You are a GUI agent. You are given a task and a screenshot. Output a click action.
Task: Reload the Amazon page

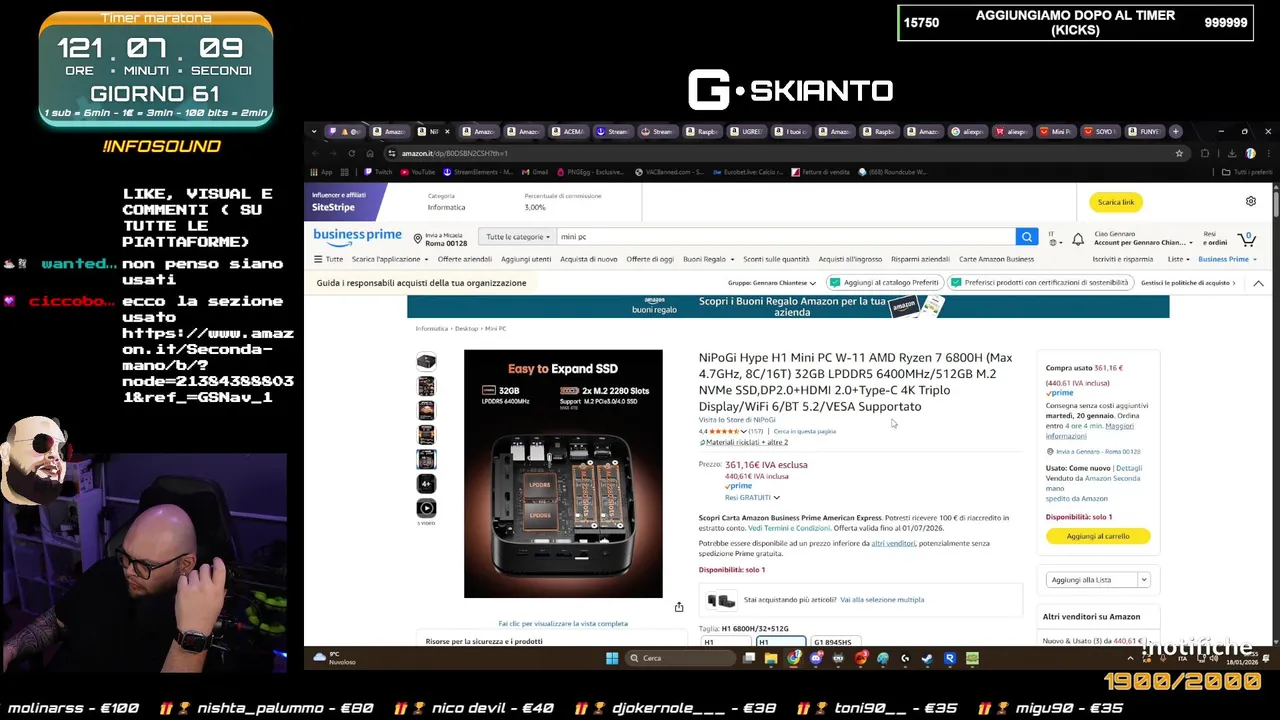click(x=351, y=153)
